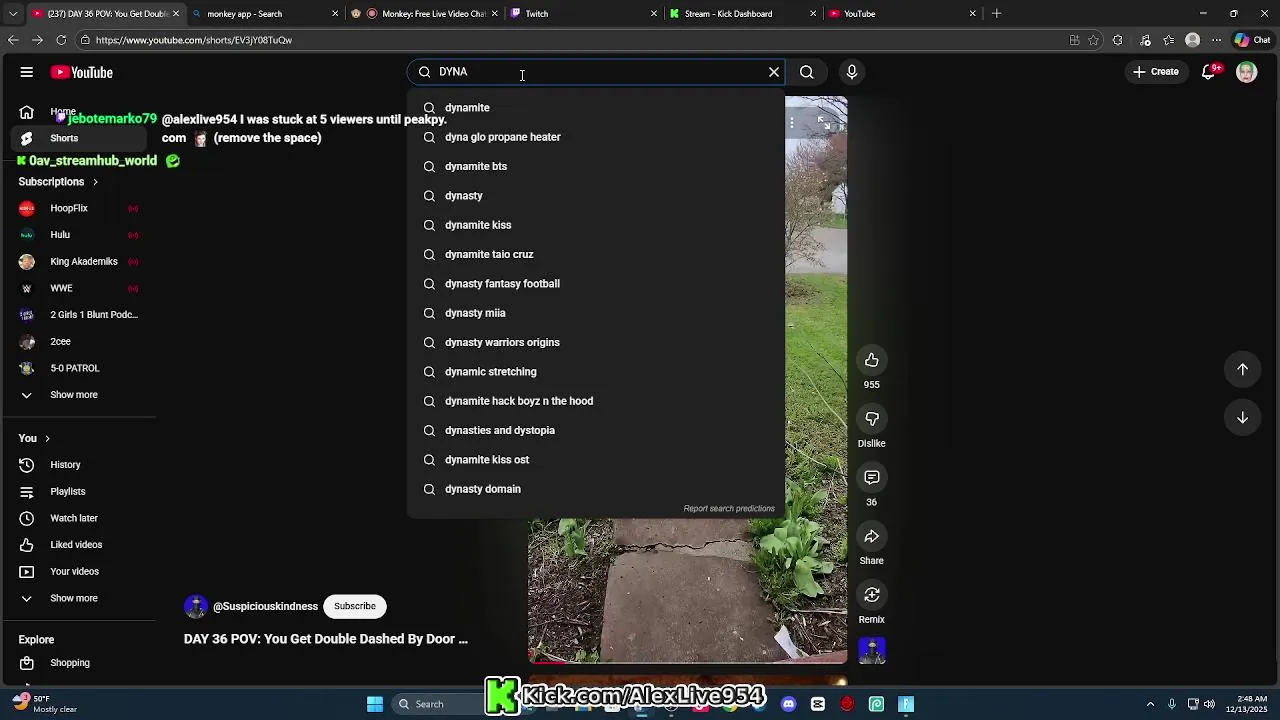1280x720 pixels.
Task: Expand Show more under Subscriptions
Action: click(x=78, y=395)
